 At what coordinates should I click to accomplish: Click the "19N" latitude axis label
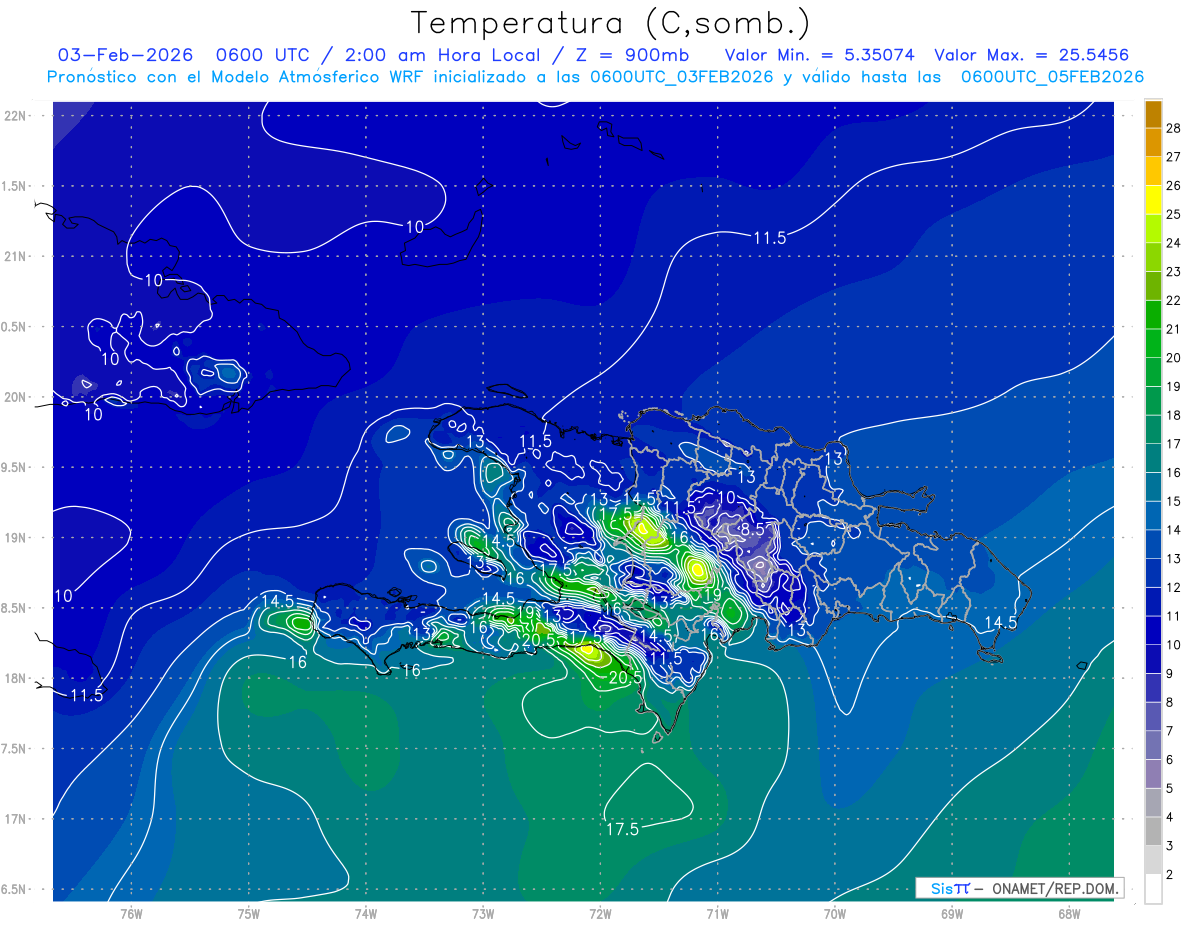[x=16, y=537]
